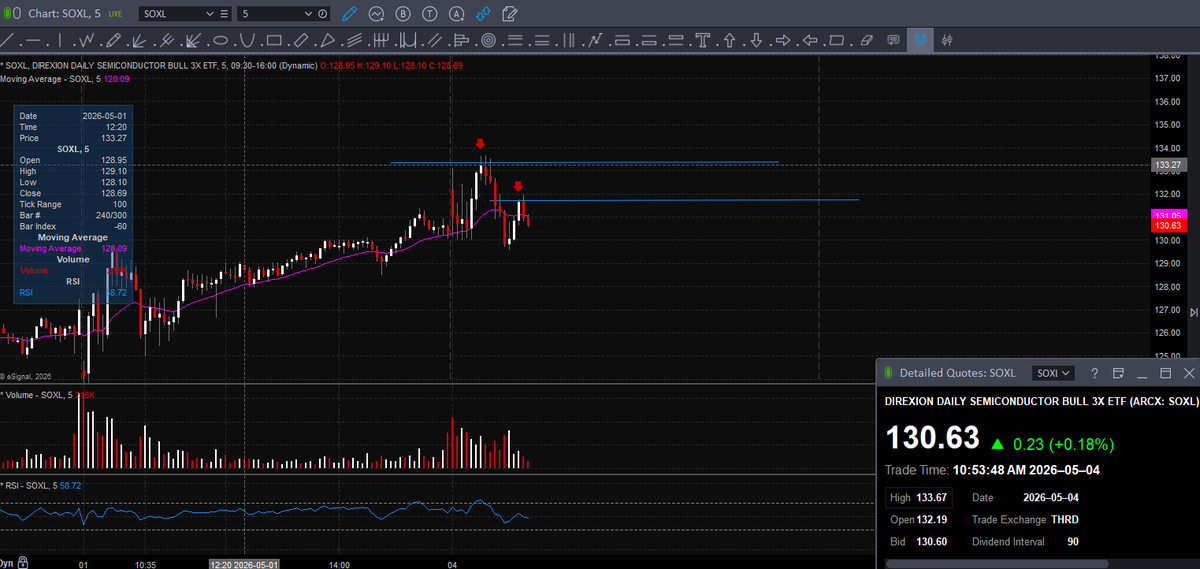Click the circled B button
Viewport: 1200px width, 569px height.
point(403,14)
